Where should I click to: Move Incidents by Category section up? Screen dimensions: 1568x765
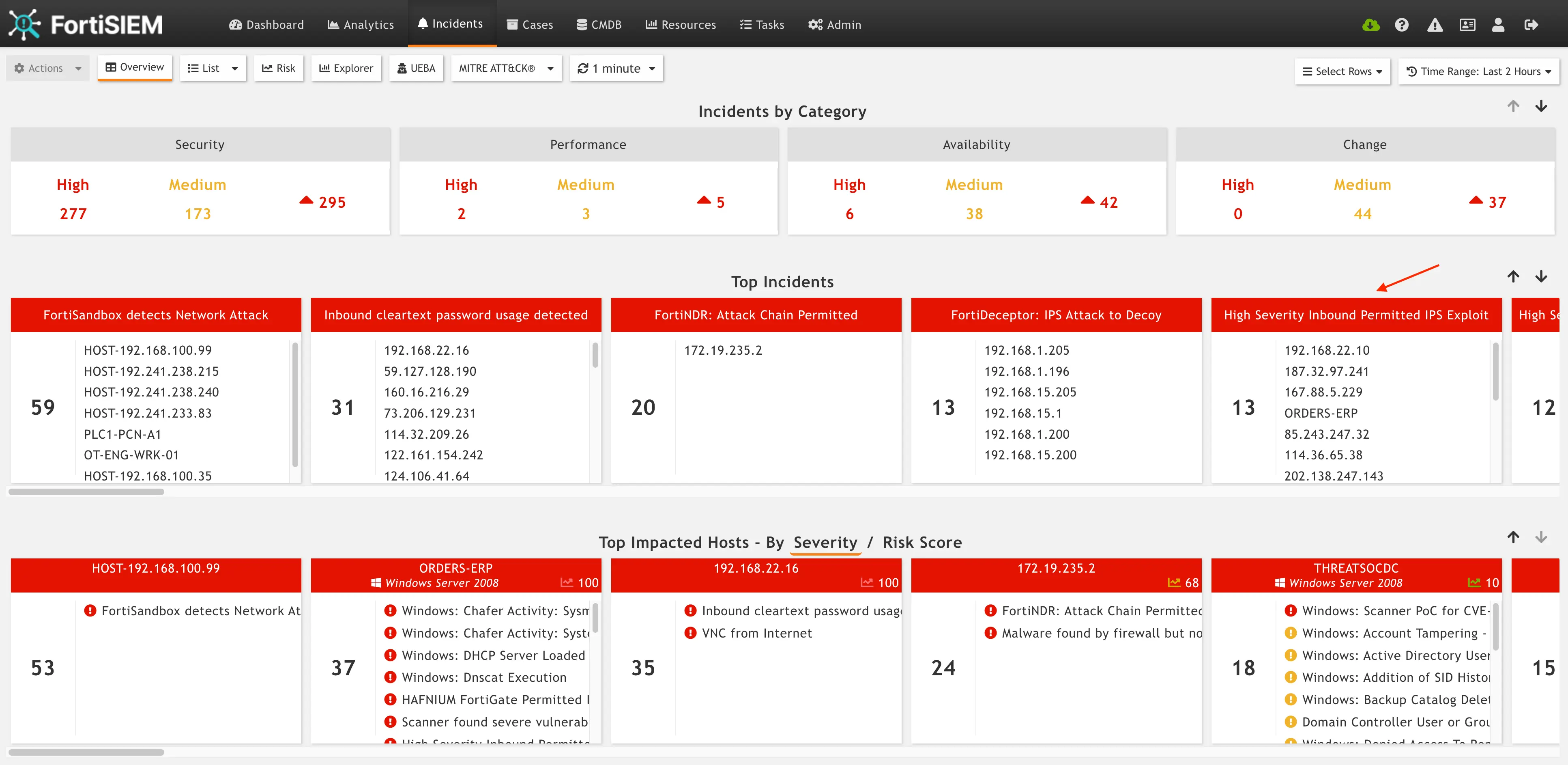[x=1513, y=106]
